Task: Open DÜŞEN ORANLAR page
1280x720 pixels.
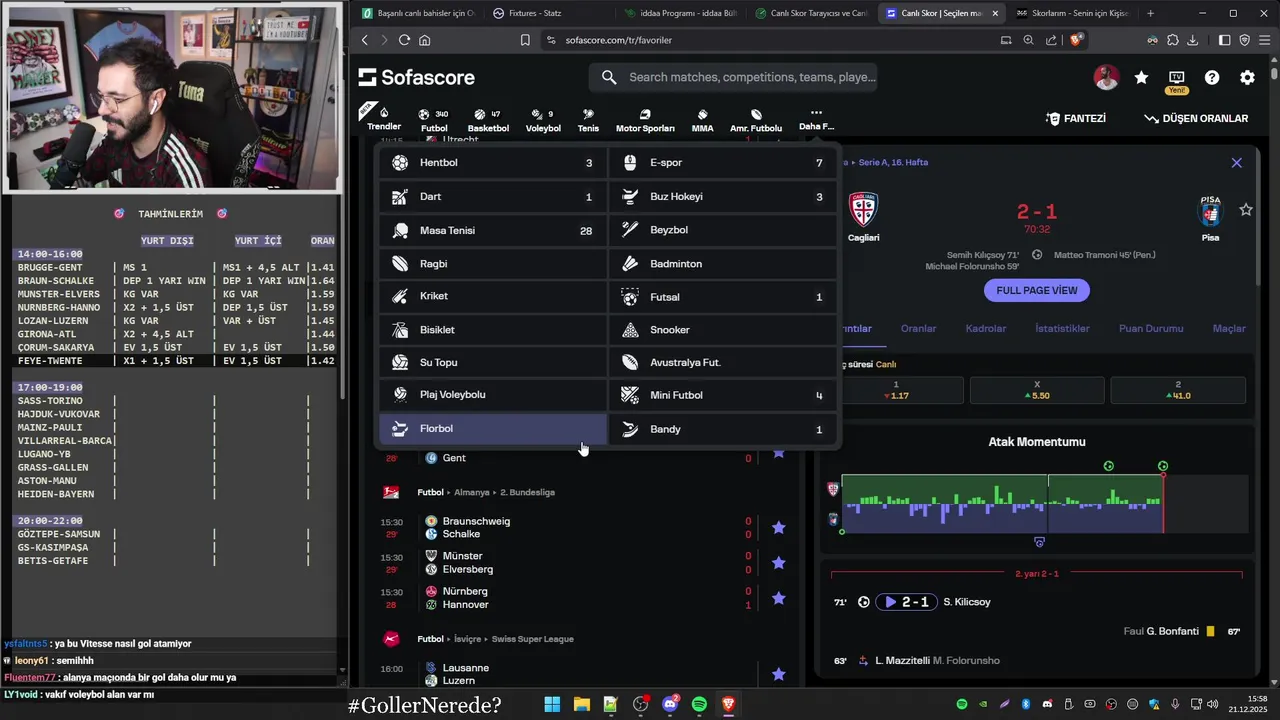Action: (x=1196, y=118)
